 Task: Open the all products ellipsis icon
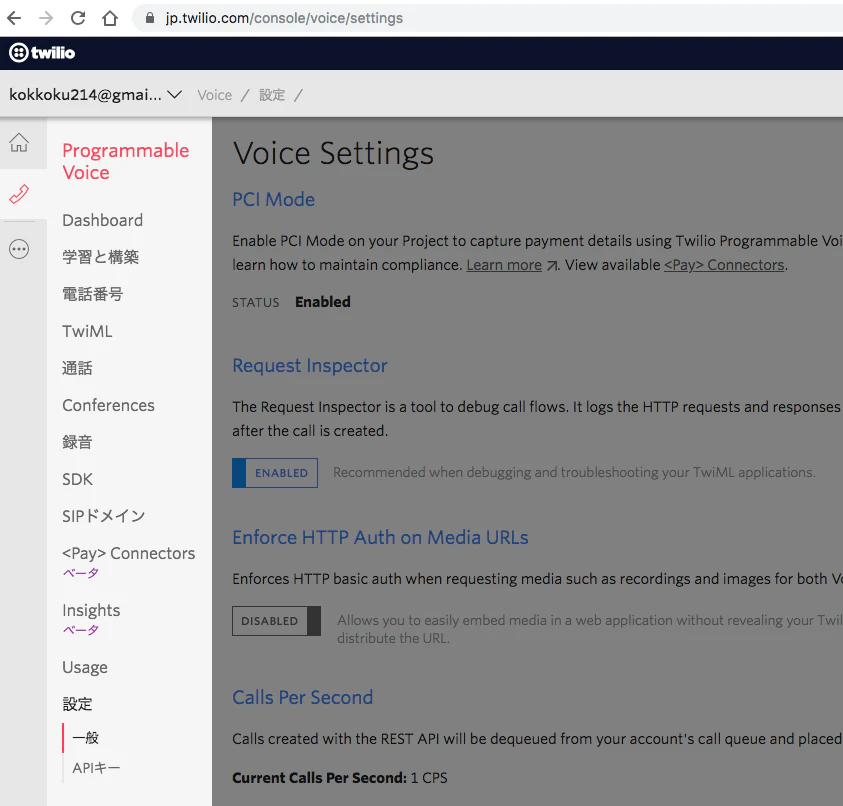coord(19,249)
